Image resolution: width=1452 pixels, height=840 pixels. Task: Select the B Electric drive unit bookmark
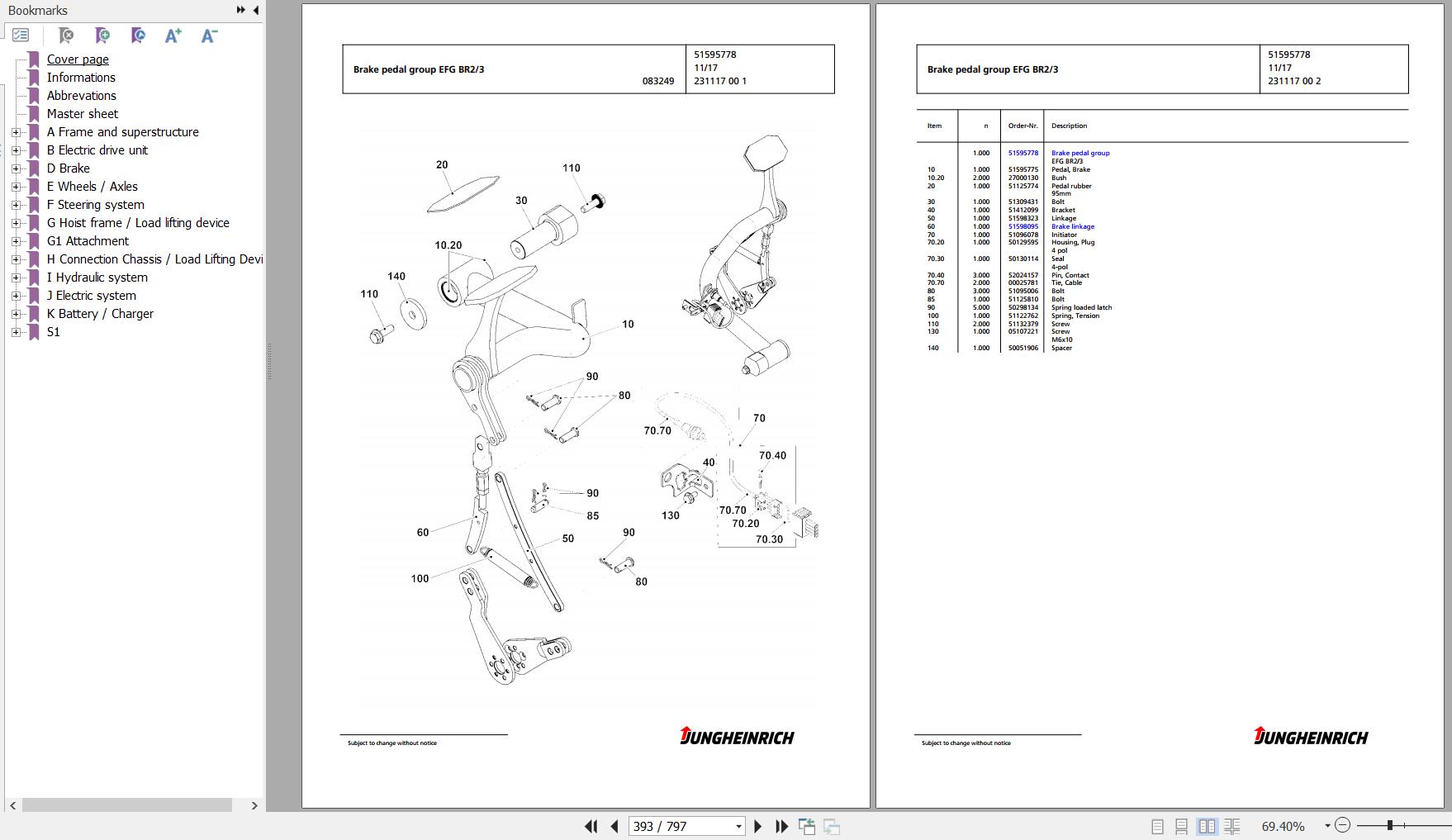coord(97,150)
